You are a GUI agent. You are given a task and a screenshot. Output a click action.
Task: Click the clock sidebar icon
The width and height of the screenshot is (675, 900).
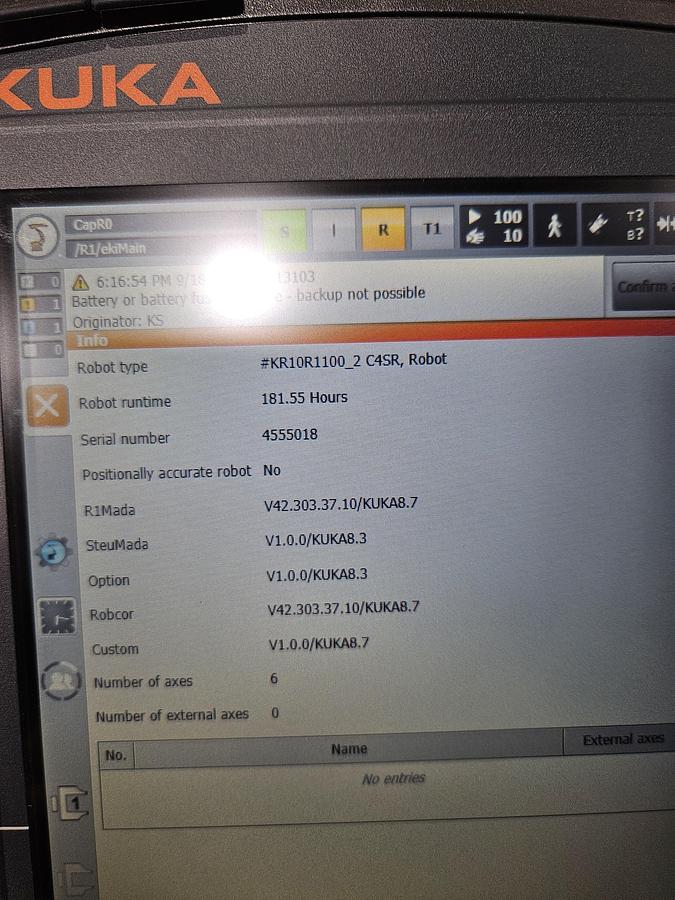coord(57,616)
